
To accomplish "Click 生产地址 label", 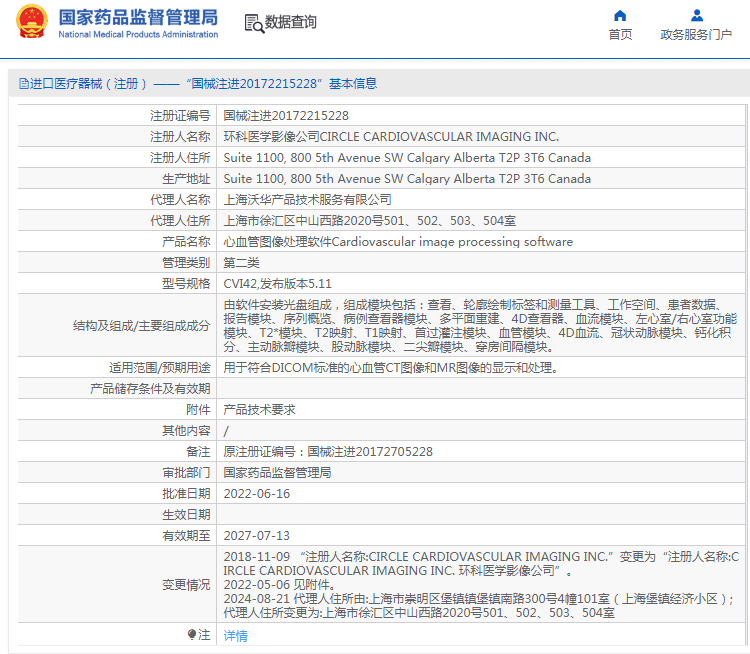I will click(186, 179).
